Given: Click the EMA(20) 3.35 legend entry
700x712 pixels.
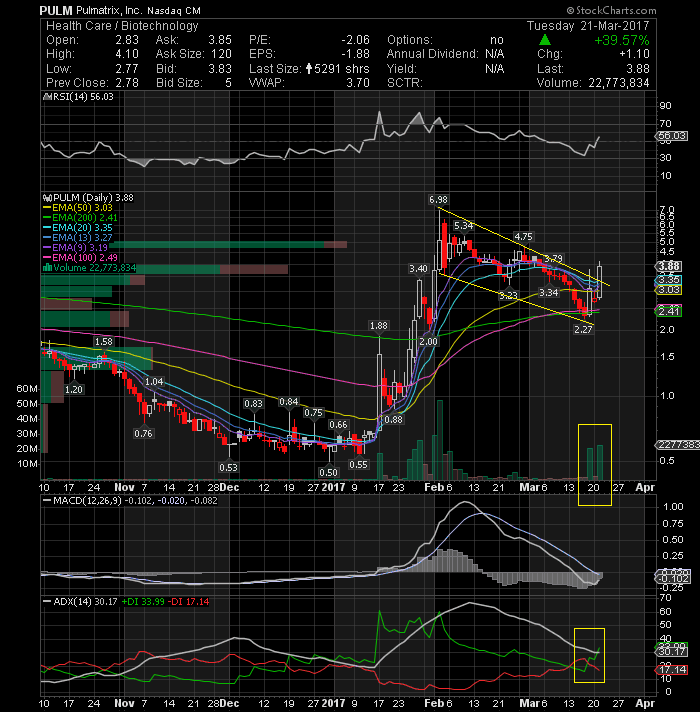Looking at the screenshot, I should 78,227.
